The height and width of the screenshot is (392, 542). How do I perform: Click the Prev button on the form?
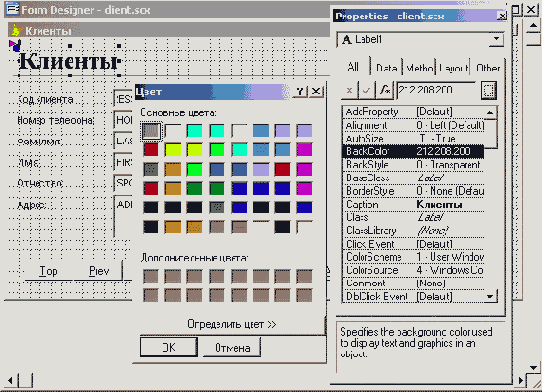tap(99, 271)
